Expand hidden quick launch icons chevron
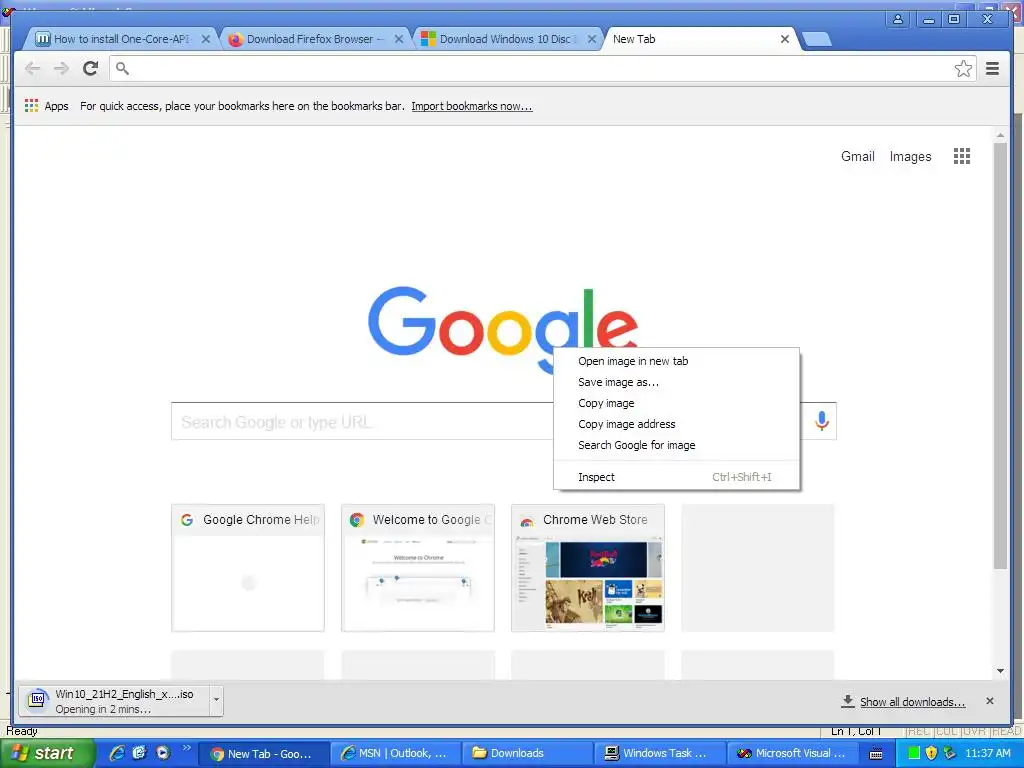Screen dimensions: 1024x768 pos(187,748)
